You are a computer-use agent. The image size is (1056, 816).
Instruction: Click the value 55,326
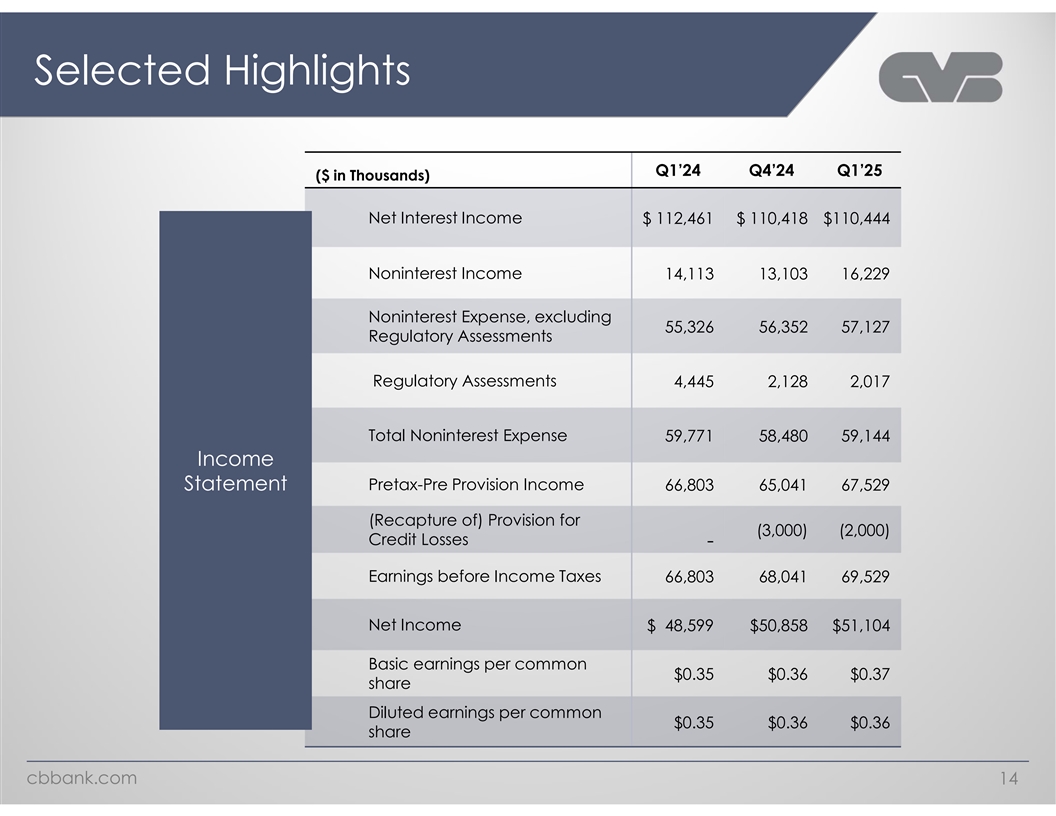click(689, 327)
